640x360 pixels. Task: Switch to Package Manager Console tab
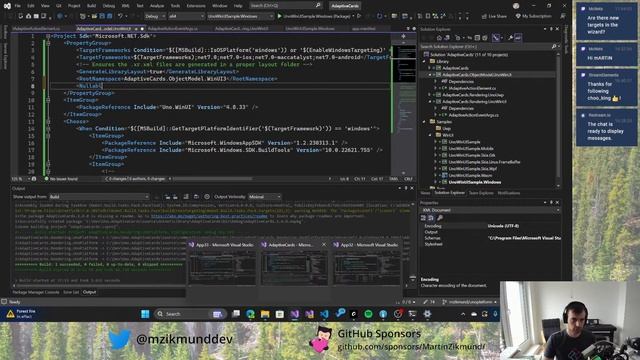(36, 292)
